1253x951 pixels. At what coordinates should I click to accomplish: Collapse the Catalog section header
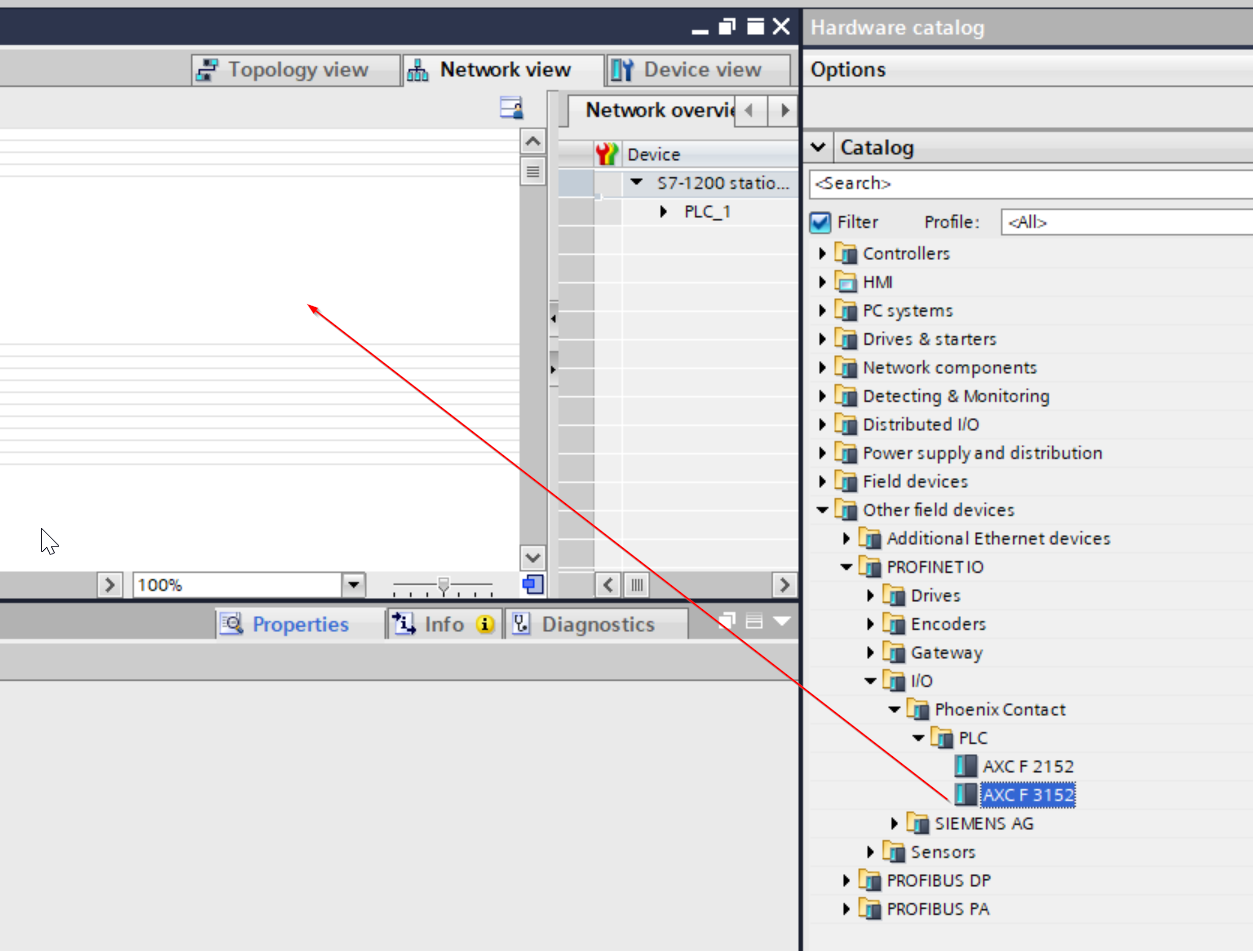(x=818, y=147)
